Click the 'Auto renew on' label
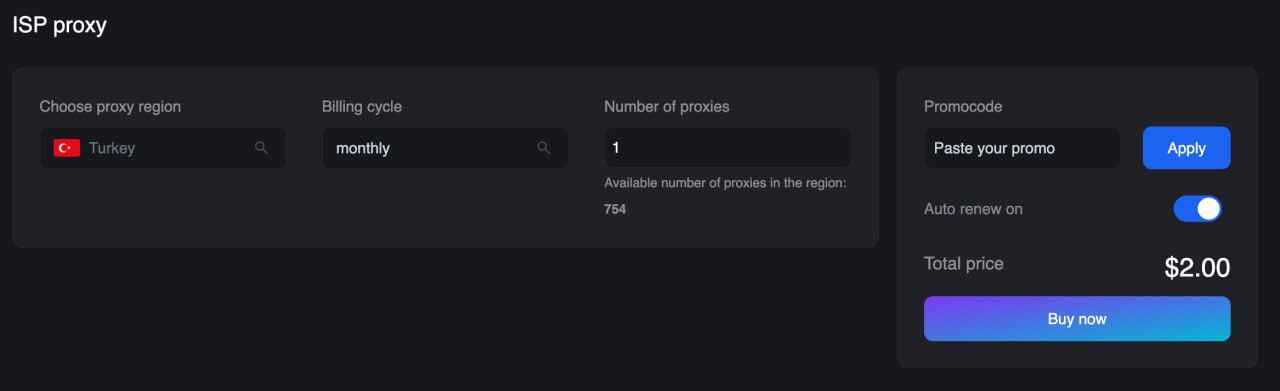1280x391 pixels. [973, 209]
